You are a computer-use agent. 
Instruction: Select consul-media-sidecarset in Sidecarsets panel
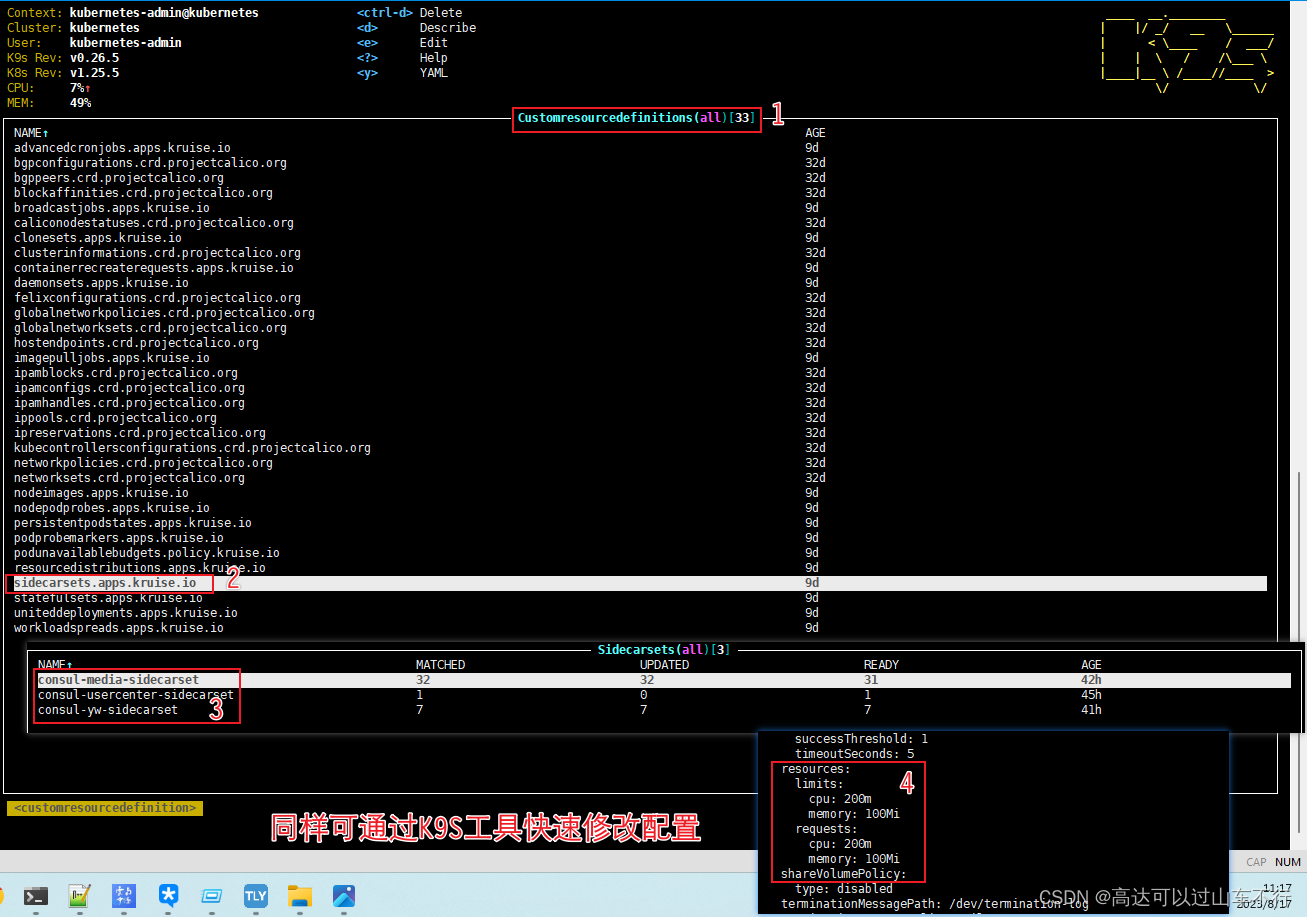[664, 680]
